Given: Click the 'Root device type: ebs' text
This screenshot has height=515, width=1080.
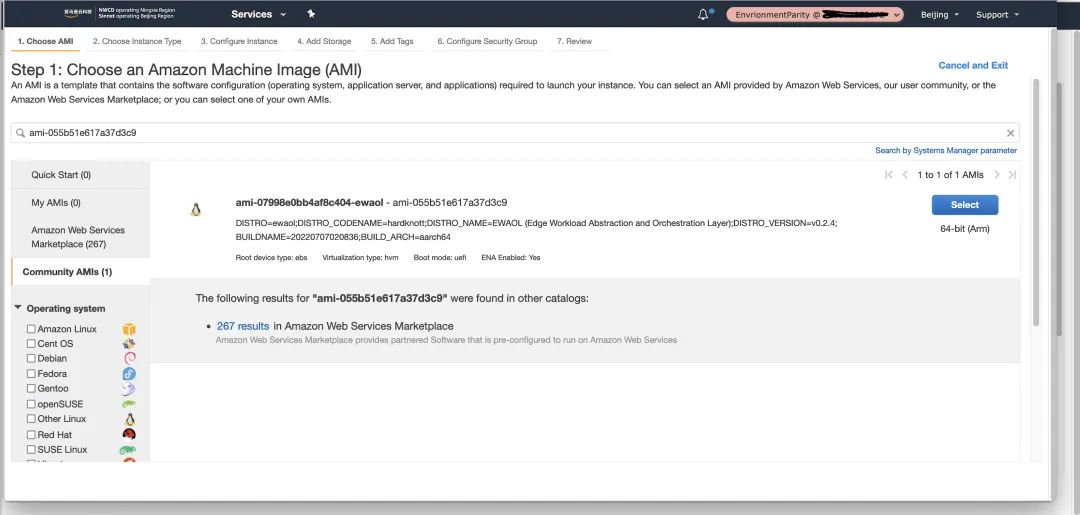Looking at the screenshot, I should [271, 258].
